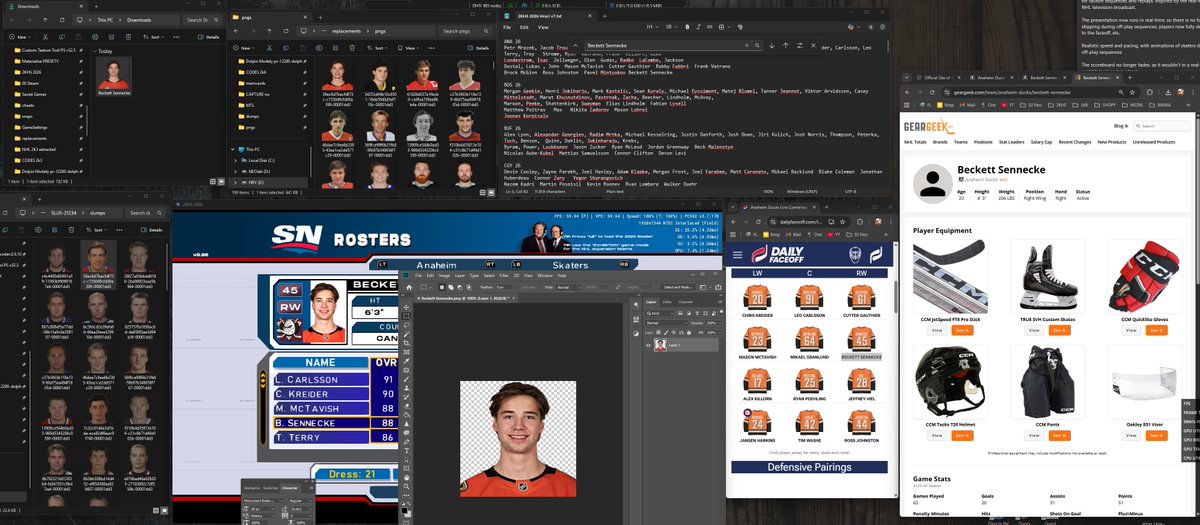Select the Rectangular Marquee tool in Photoshop
Viewport: 1200px width, 525px height.
pos(406,316)
